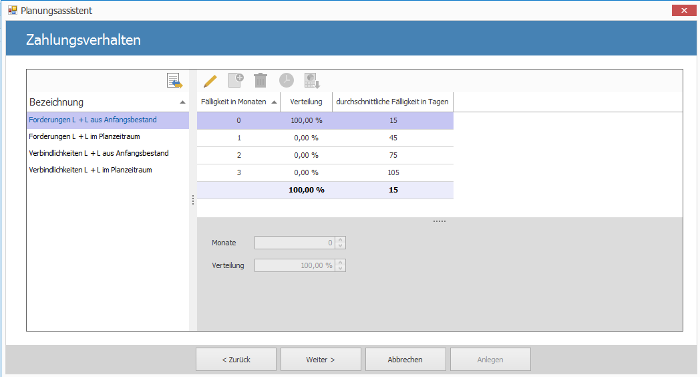700x377 pixels.
Task: Decrease the Monate value with down arrow
Action: 341,246
